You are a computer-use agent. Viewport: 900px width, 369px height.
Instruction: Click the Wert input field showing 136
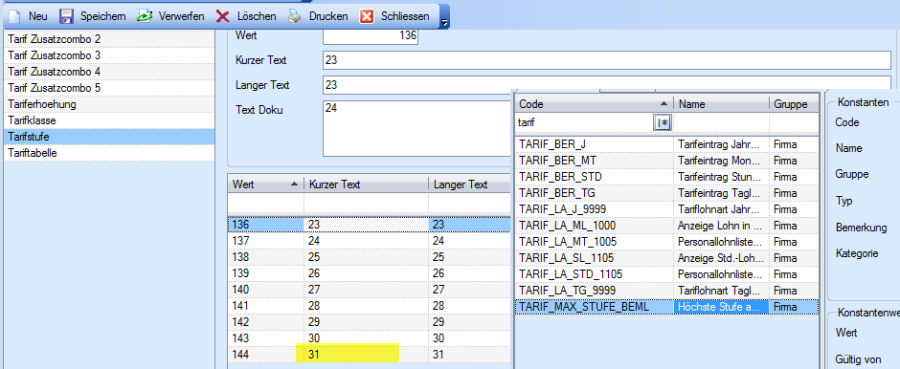pos(371,36)
